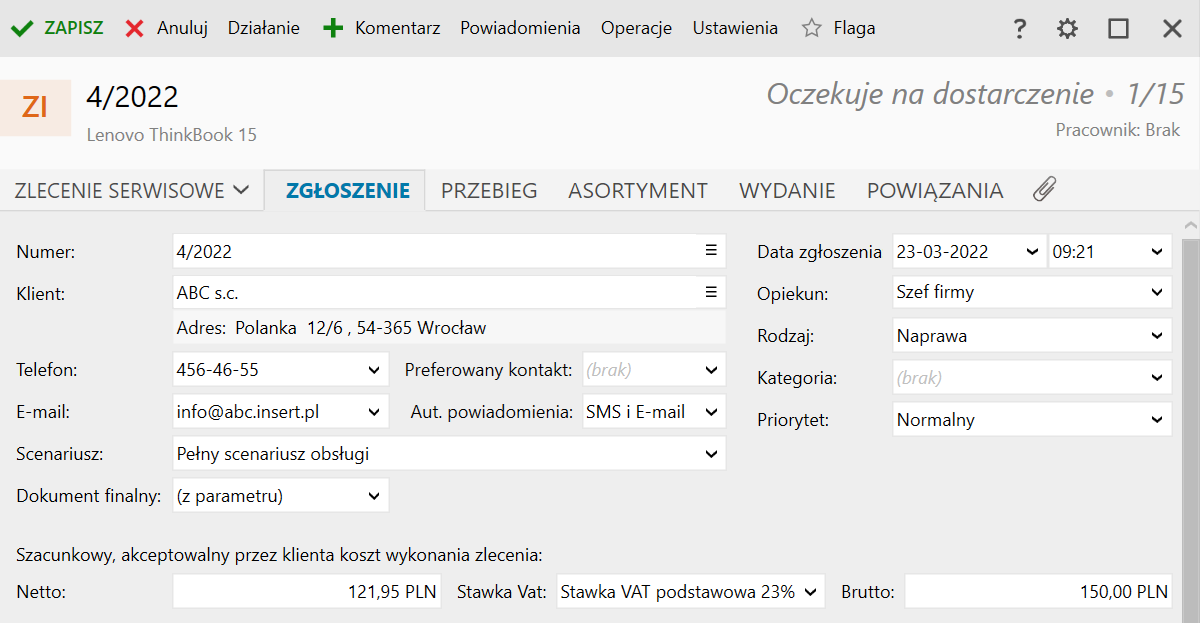
Task: Expand the Scenariusz dropdown
Action: (711, 454)
